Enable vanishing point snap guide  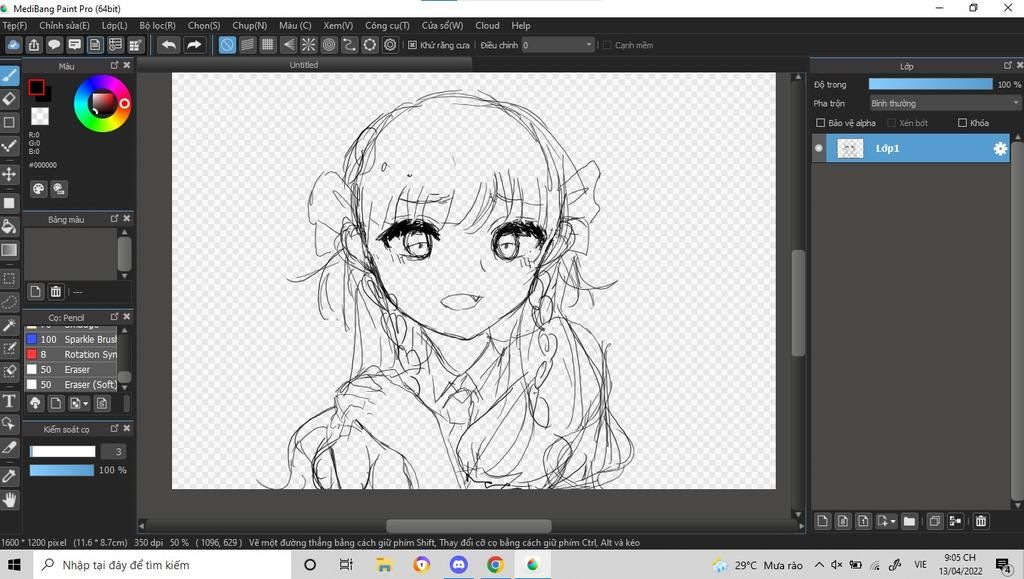point(288,44)
